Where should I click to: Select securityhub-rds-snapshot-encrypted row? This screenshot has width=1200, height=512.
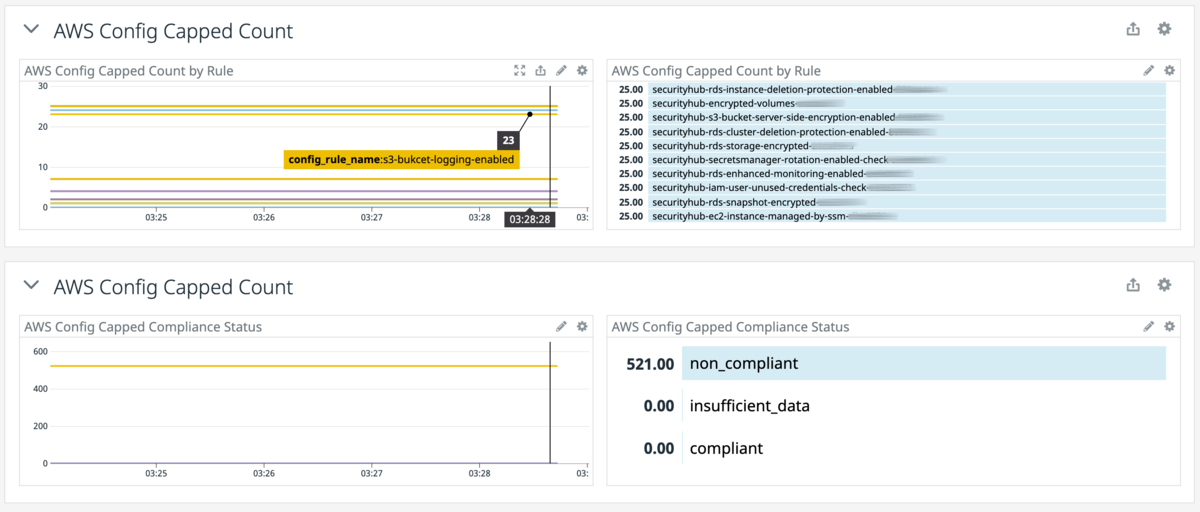coord(890,201)
